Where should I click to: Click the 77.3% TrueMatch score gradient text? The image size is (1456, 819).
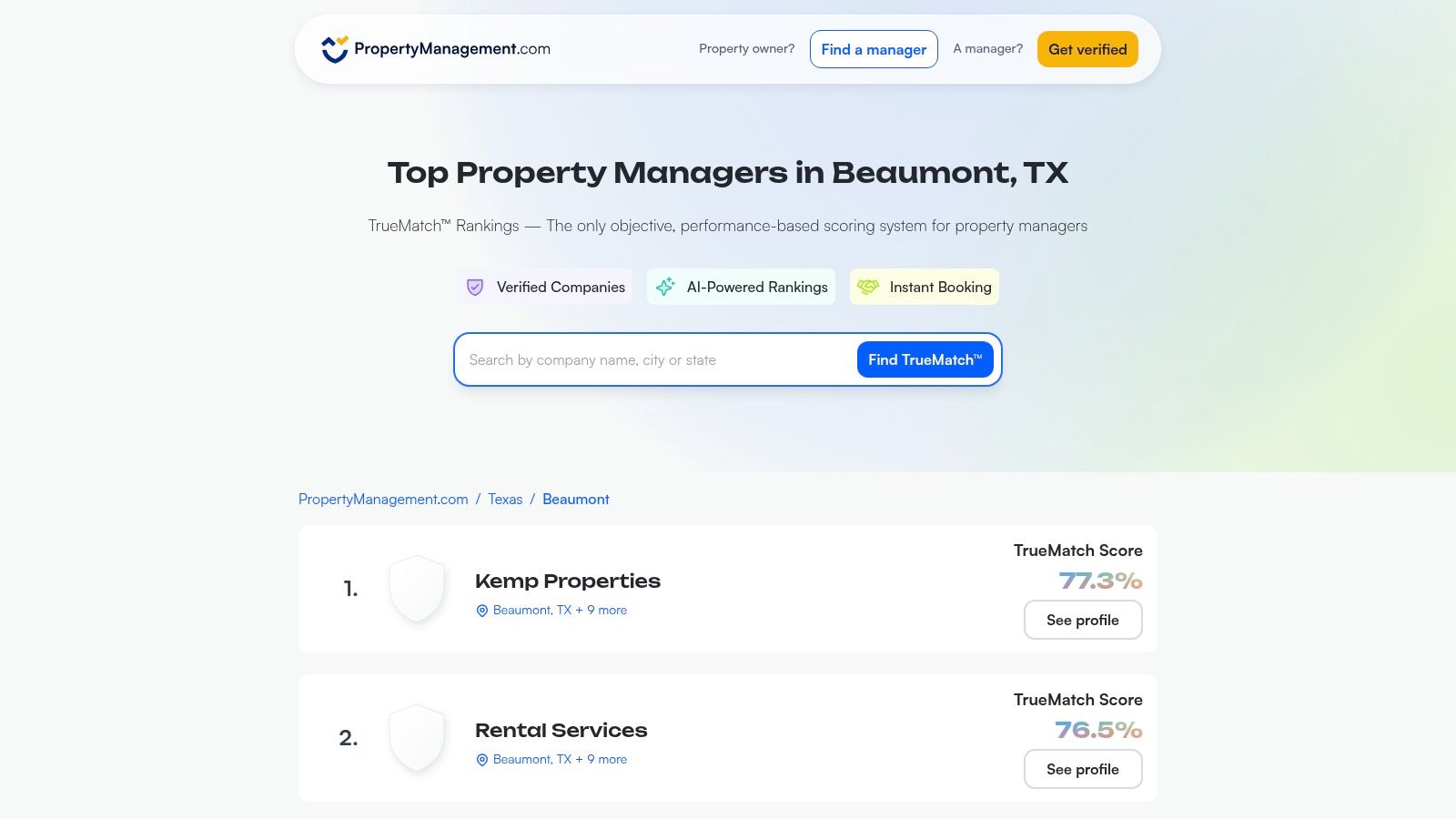pyautogui.click(x=1101, y=579)
